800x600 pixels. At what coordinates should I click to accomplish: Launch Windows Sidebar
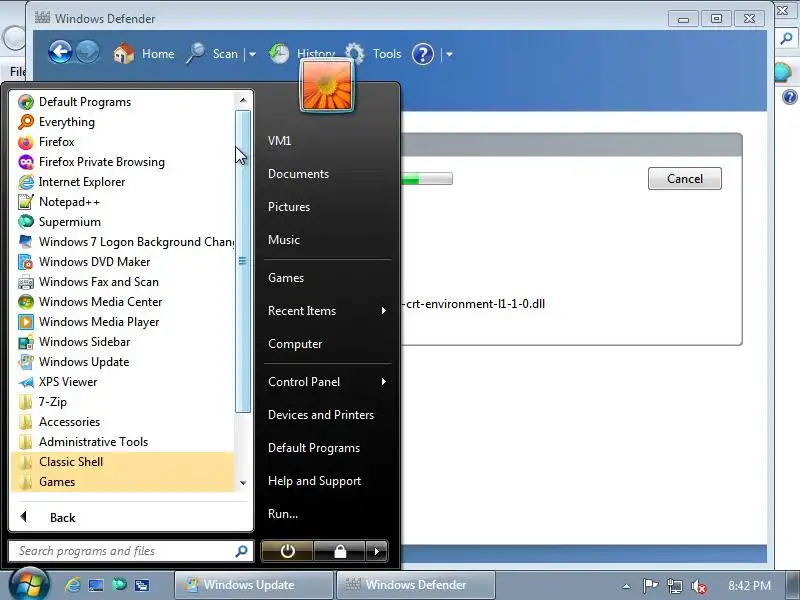click(x=122, y=341)
